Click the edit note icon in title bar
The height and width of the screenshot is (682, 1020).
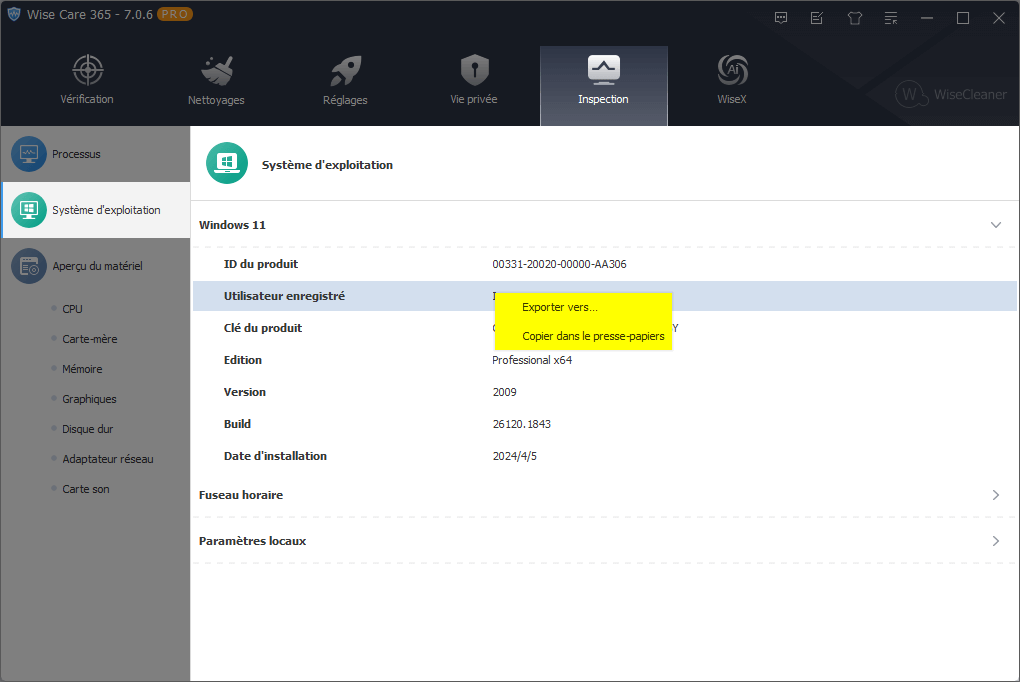pyautogui.click(x=817, y=18)
